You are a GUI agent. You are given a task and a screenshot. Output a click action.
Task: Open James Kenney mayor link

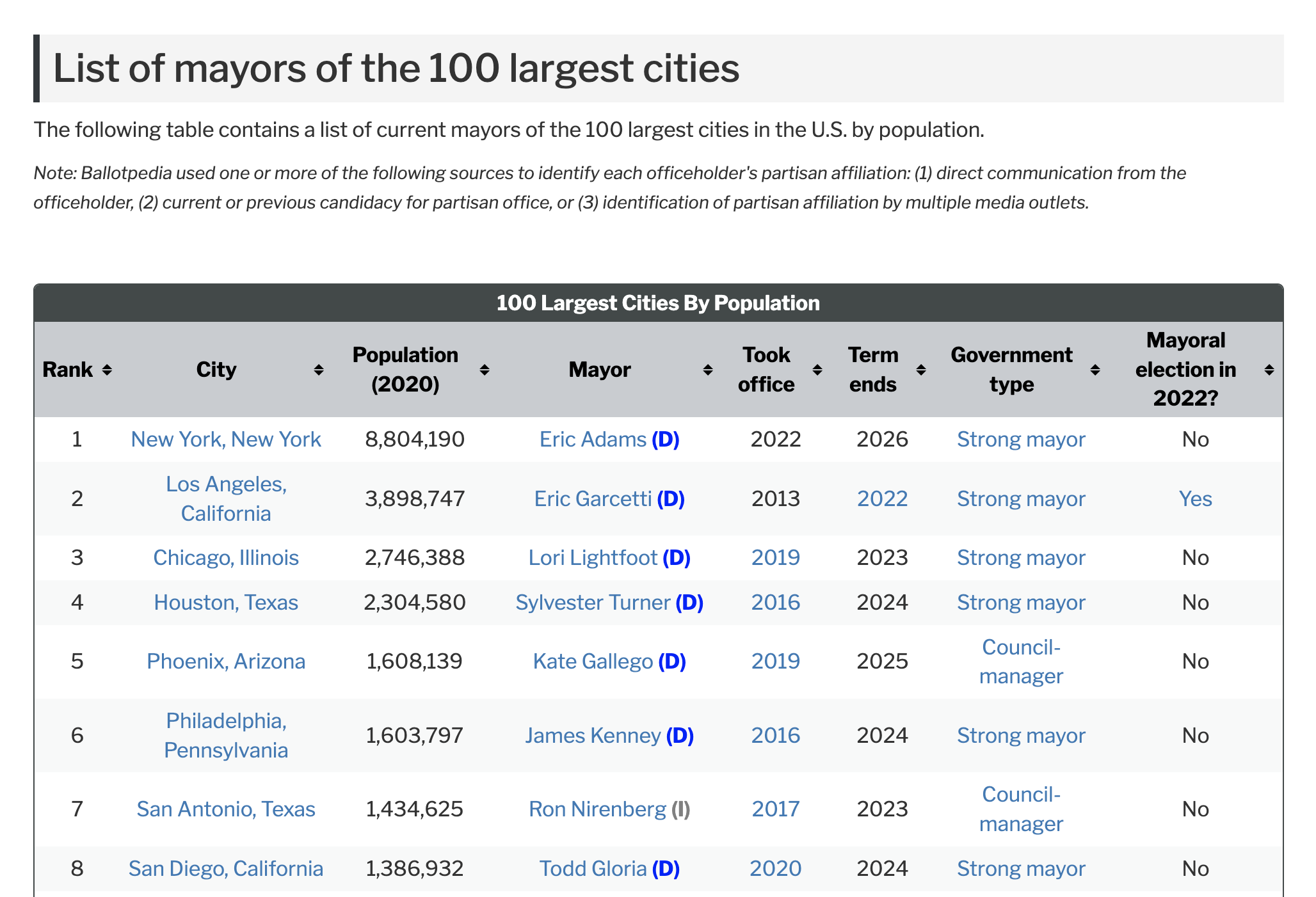pos(593,736)
